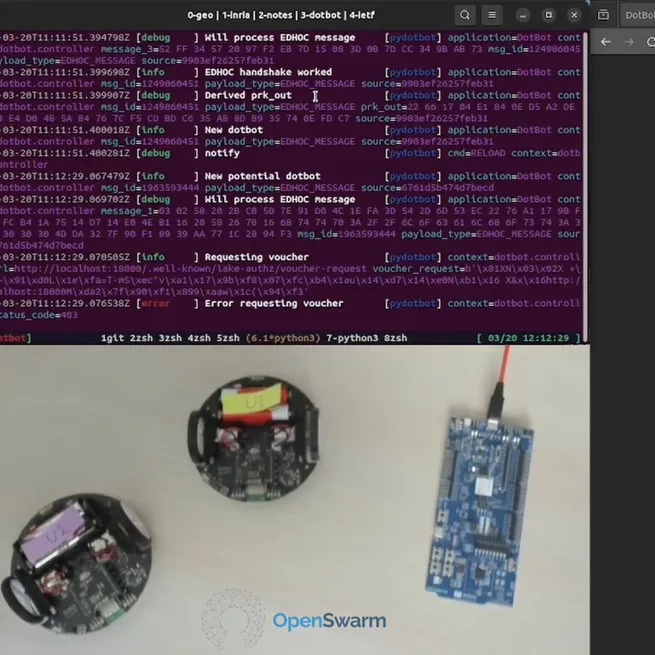Go forward in the browser window
Image resolution: width=655 pixels, height=655 pixels.
pos(629,42)
